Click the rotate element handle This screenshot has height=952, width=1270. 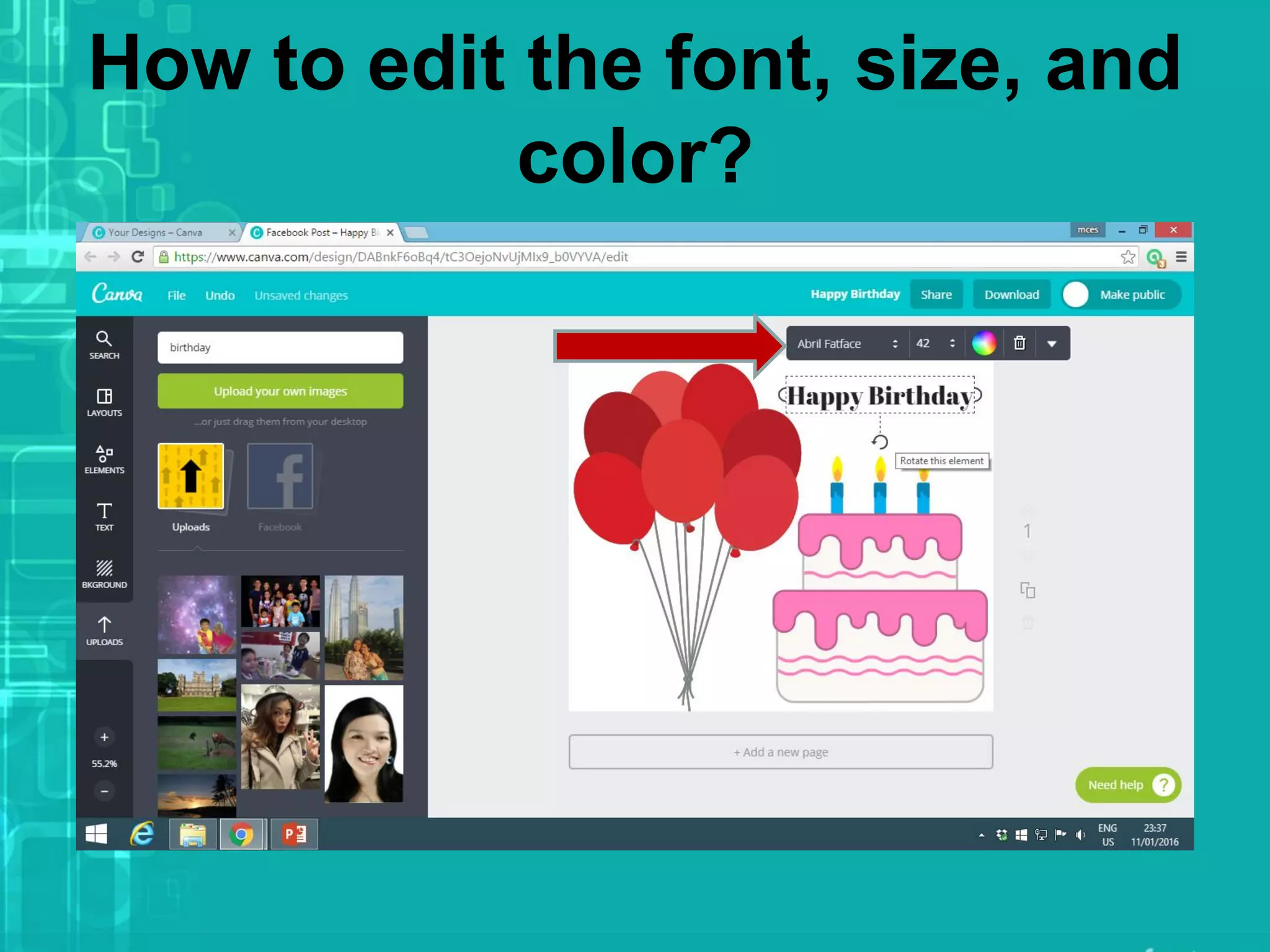click(x=879, y=441)
